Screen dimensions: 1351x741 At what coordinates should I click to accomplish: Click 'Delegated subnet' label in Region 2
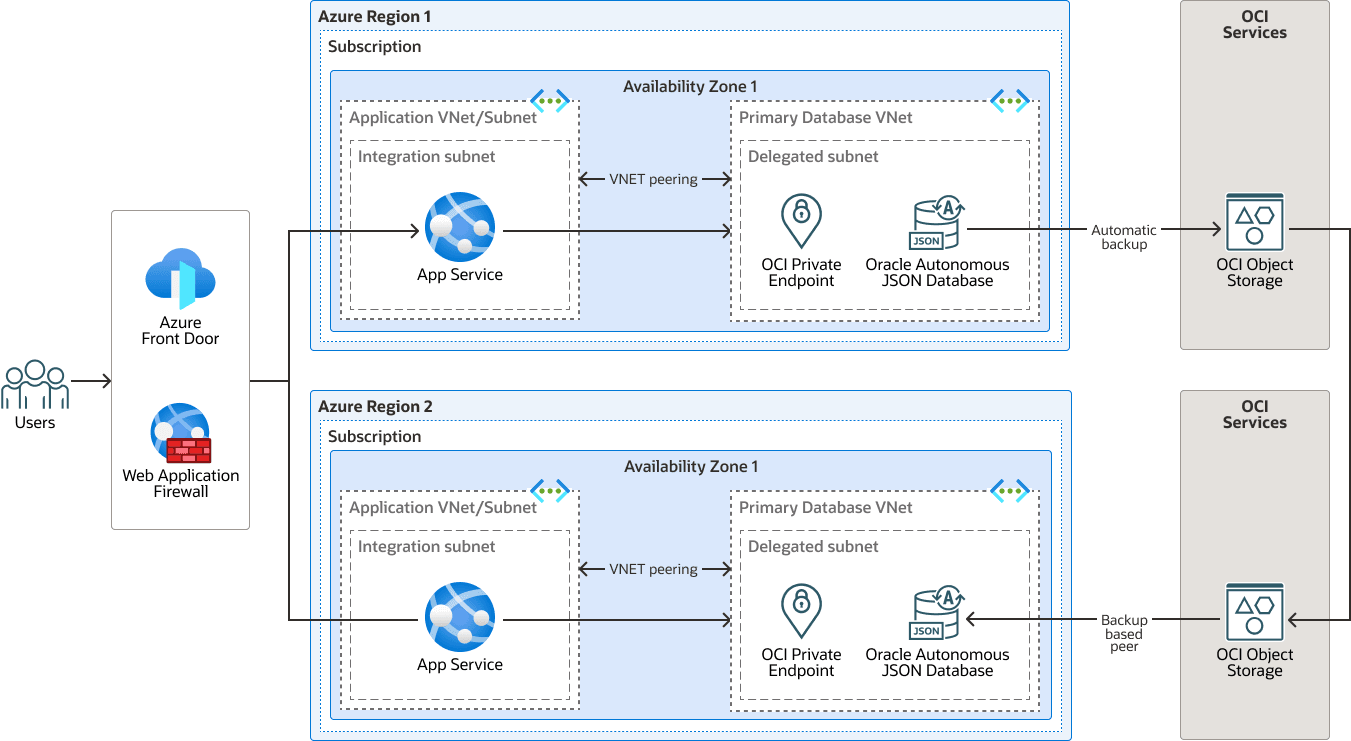[813, 547]
